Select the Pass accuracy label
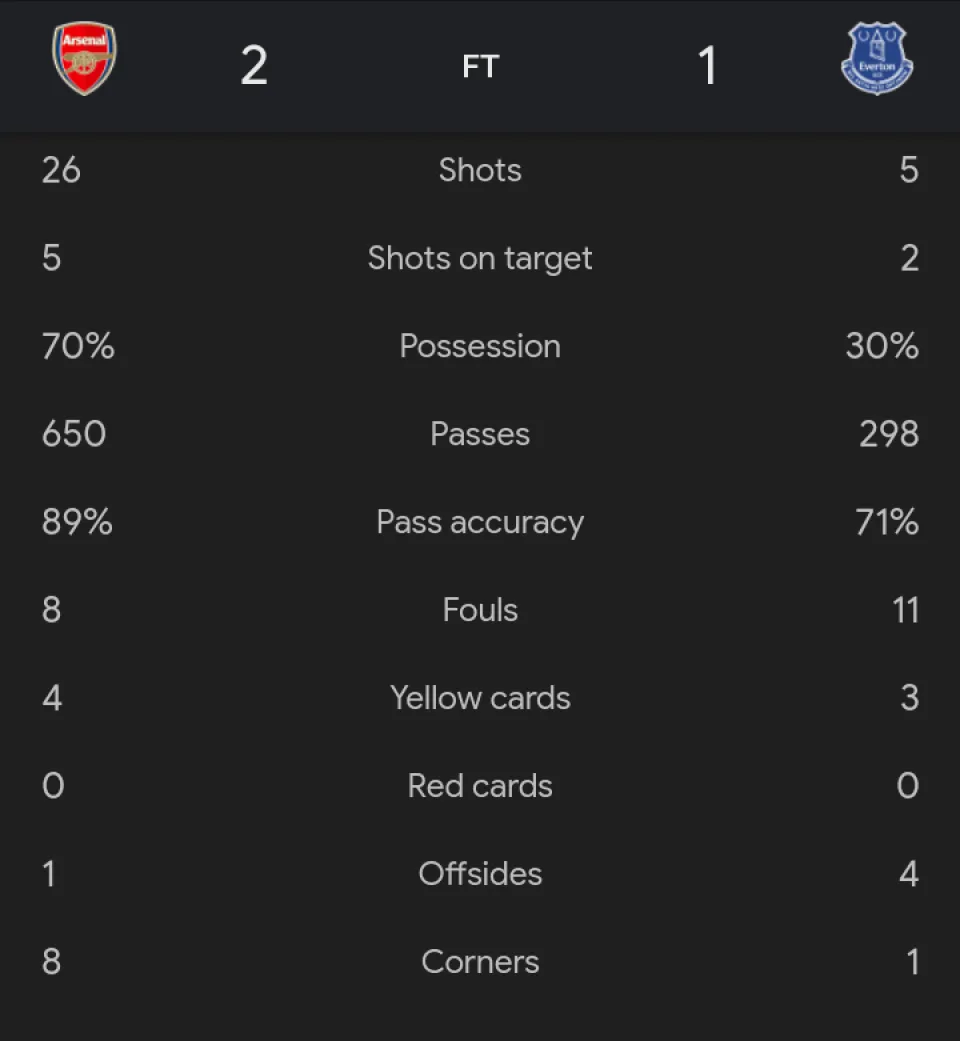This screenshot has height=1041, width=960. tap(480, 522)
